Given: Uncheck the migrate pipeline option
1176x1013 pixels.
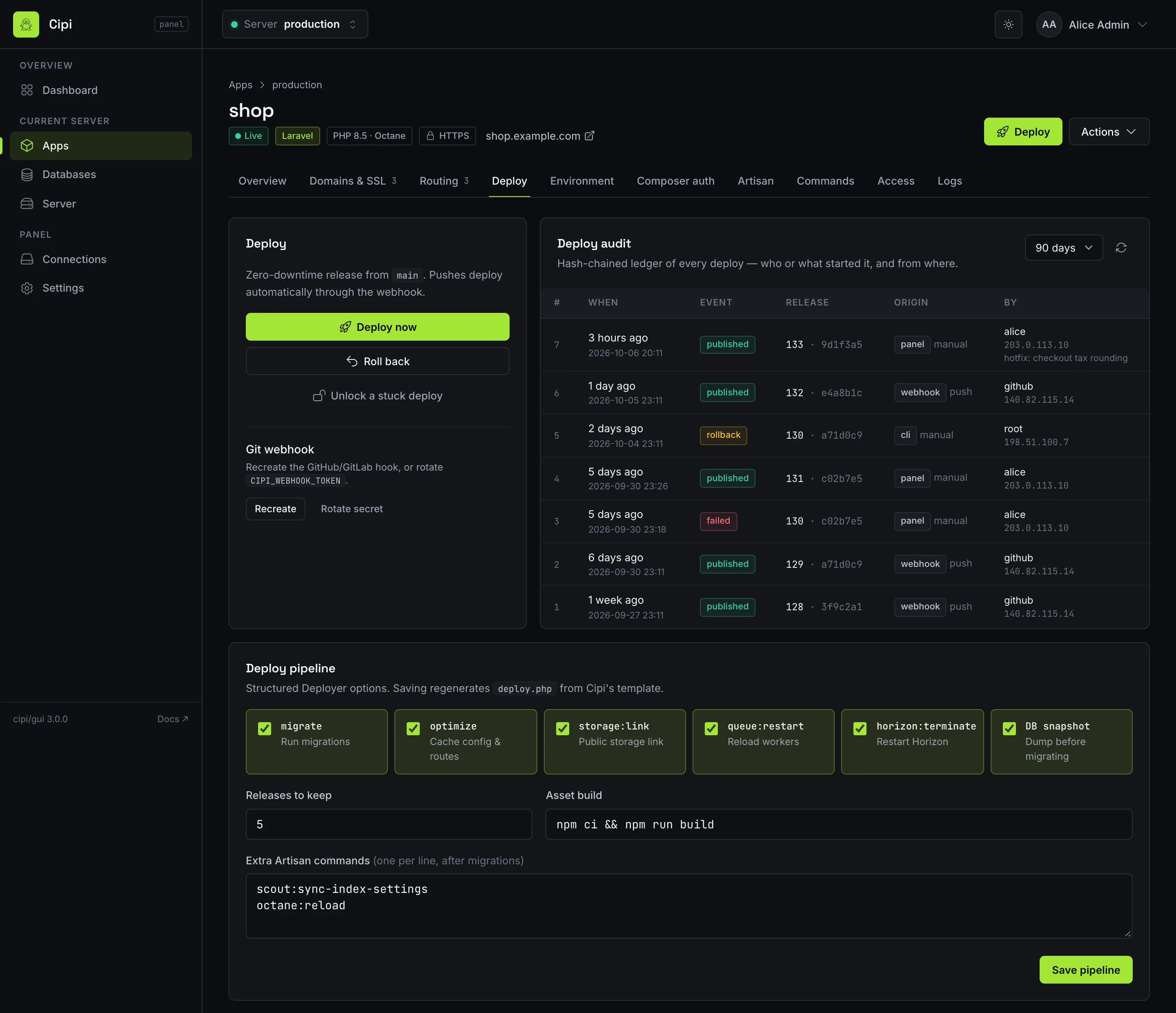Looking at the screenshot, I should tap(265, 728).
